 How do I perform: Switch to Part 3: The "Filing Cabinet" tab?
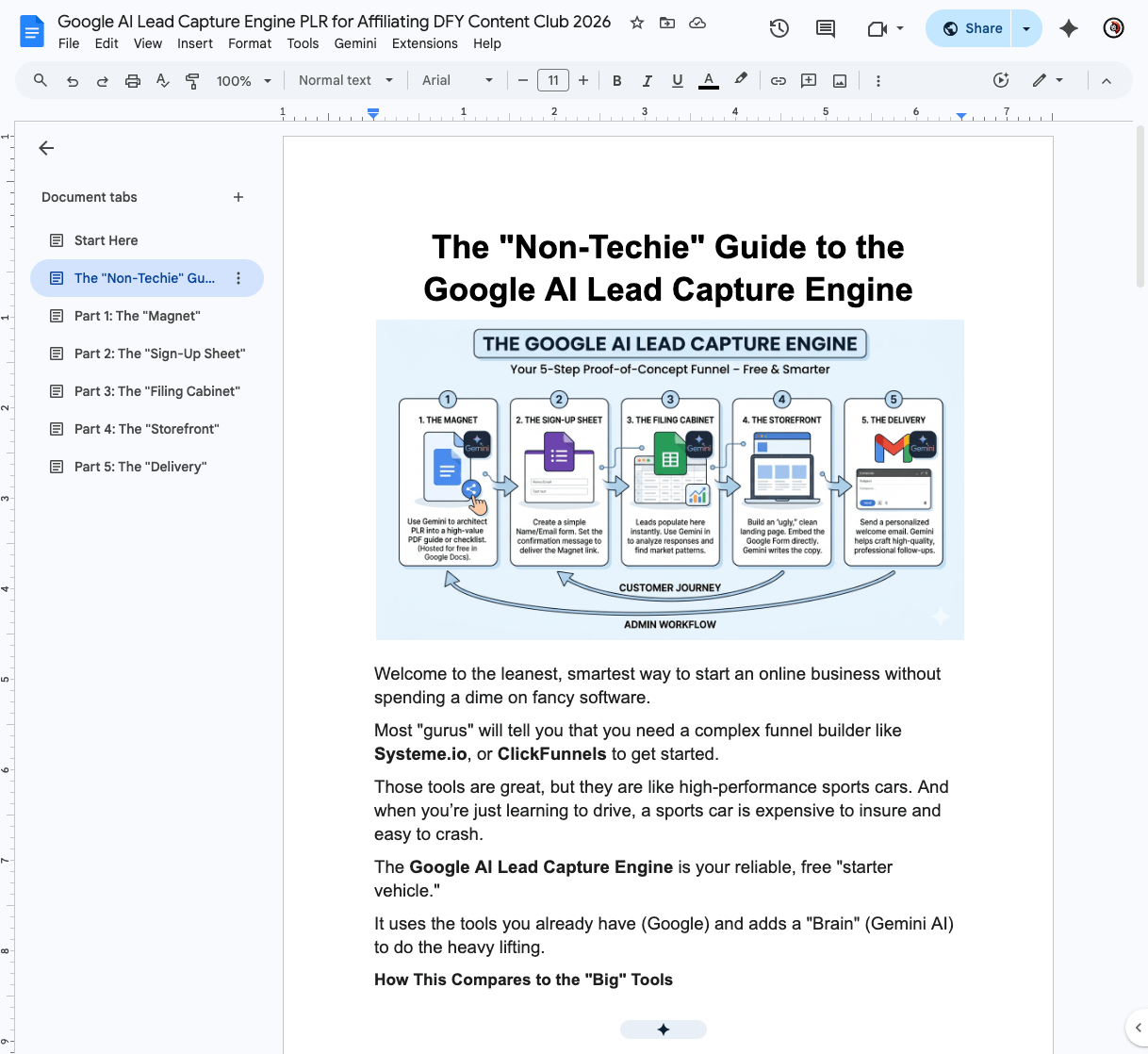tap(147, 391)
